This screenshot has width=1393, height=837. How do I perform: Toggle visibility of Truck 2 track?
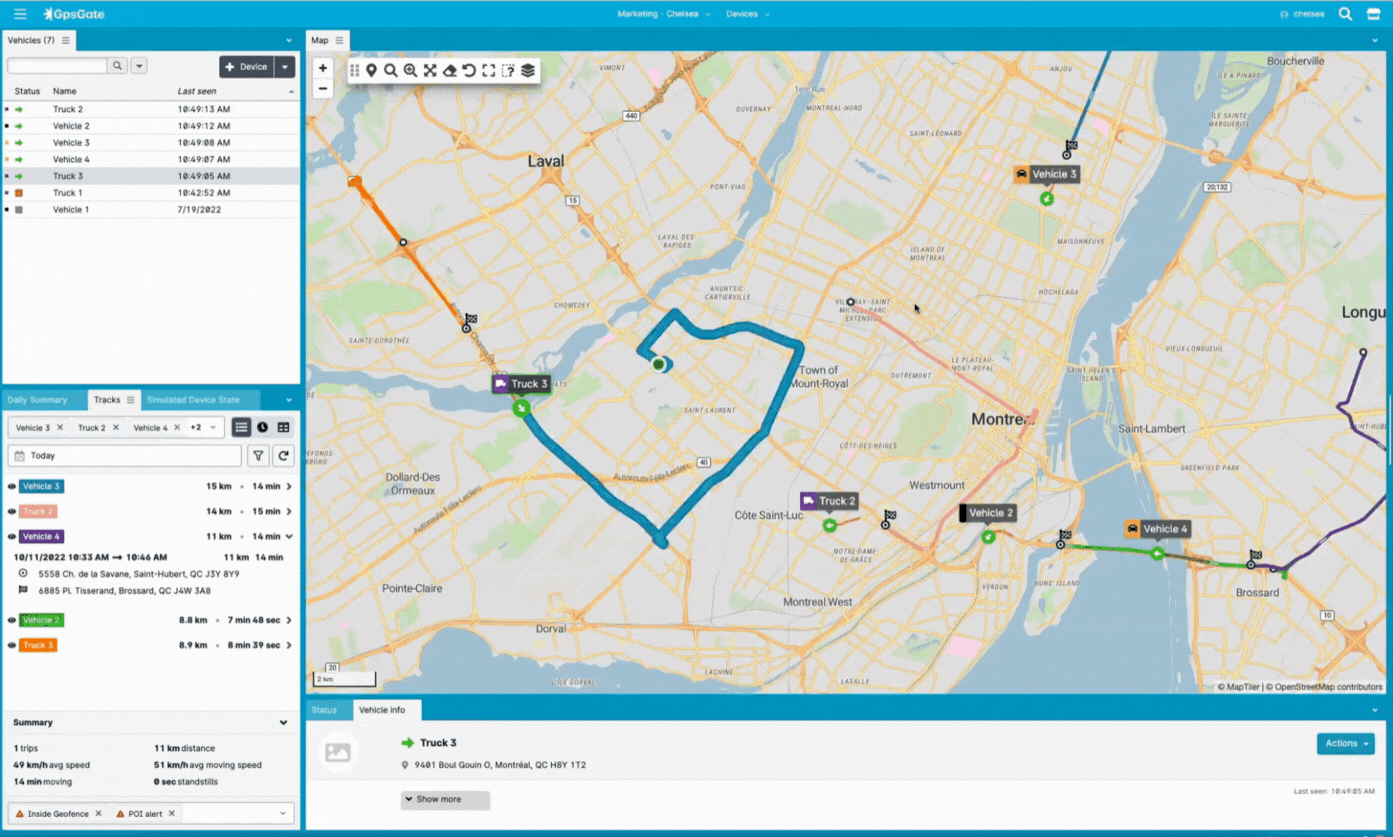[12, 511]
